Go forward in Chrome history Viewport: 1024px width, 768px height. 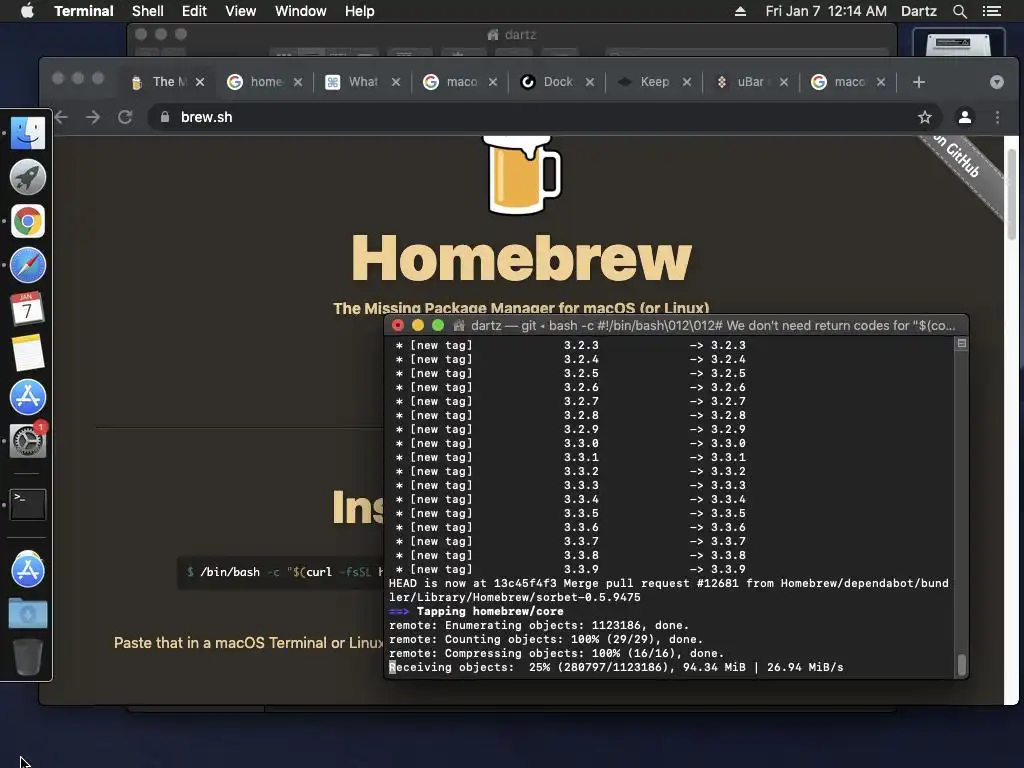point(93,117)
